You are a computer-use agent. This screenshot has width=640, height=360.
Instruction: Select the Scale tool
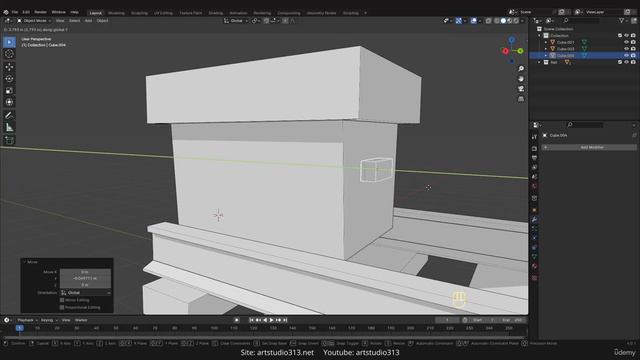pos(9,91)
